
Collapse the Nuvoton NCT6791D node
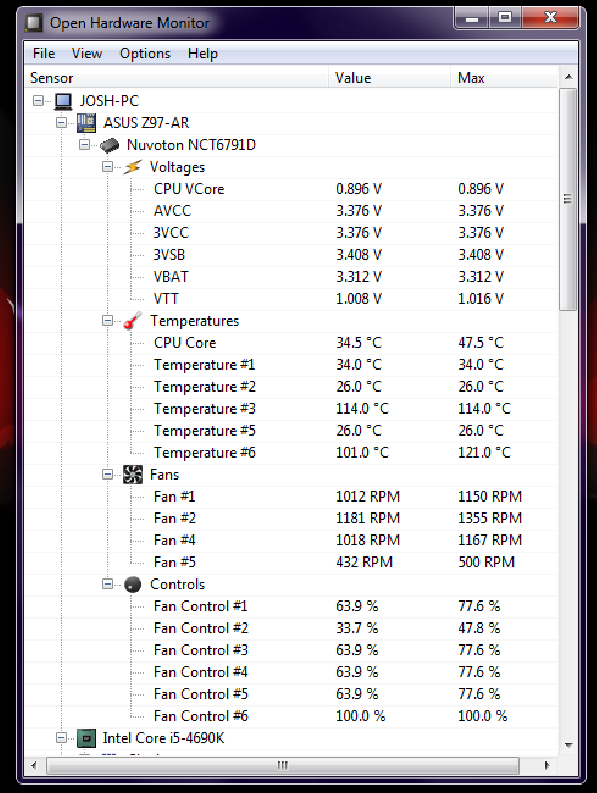pyautogui.click(x=84, y=145)
